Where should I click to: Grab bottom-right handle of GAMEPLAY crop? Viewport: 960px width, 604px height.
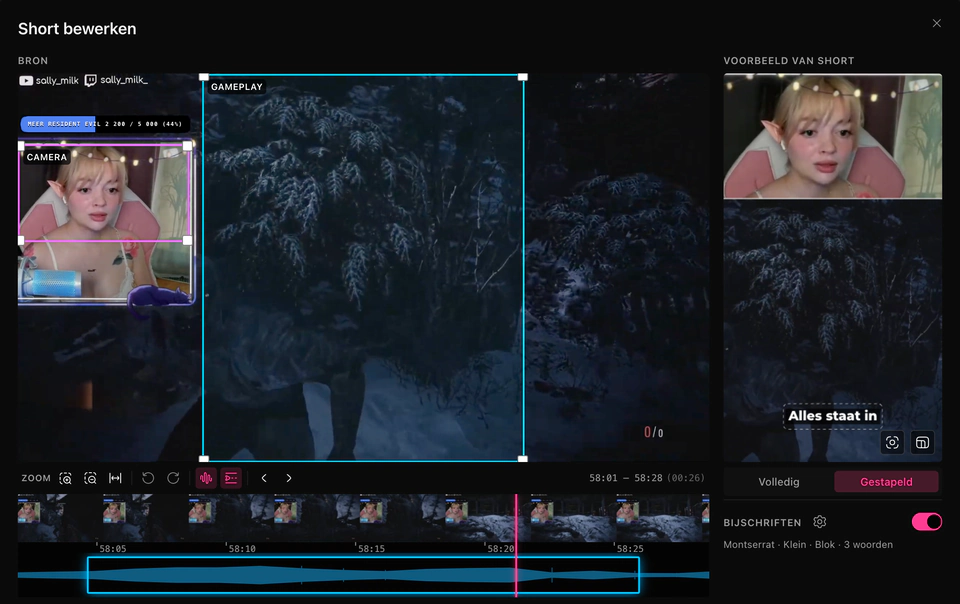(x=523, y=459)
